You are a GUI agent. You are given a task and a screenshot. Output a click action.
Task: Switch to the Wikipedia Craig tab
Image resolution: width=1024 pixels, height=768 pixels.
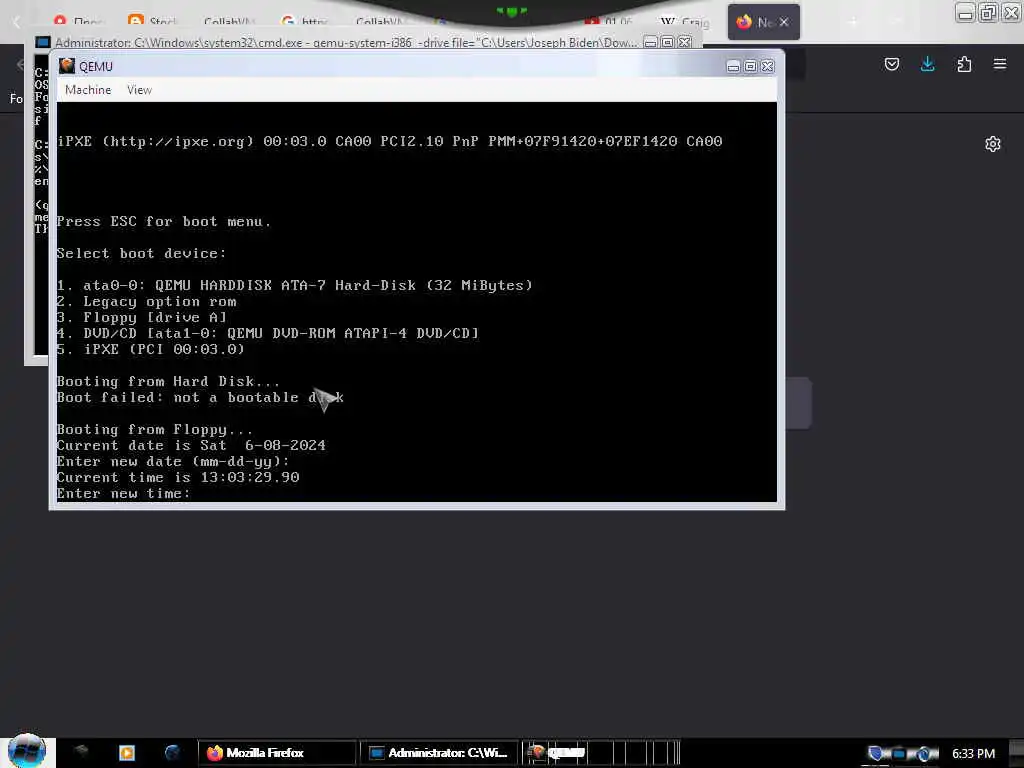tap(684, 22)
